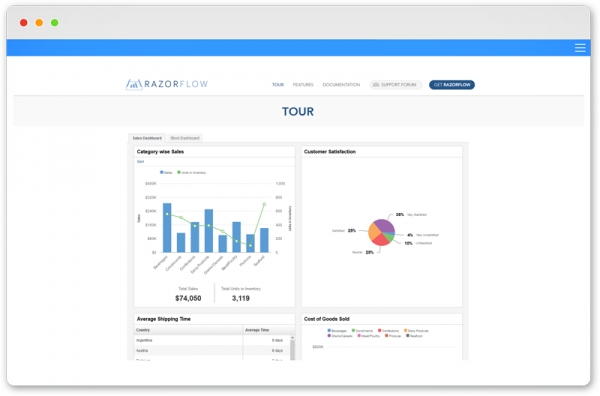Sort by the Country column header

tap(188, 330)
